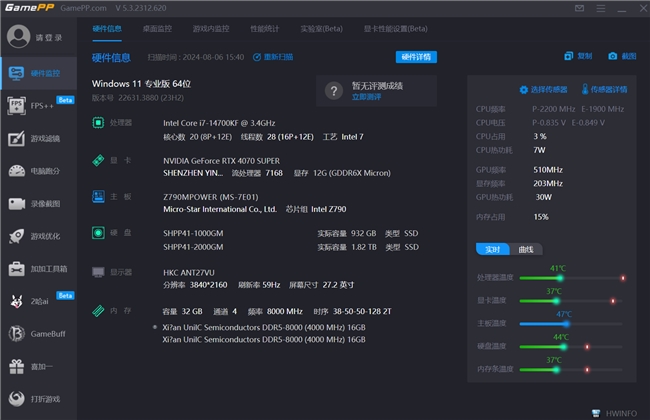
Task: Open 游戏滤镜 sidebar icon
Action: coord(16,138)
